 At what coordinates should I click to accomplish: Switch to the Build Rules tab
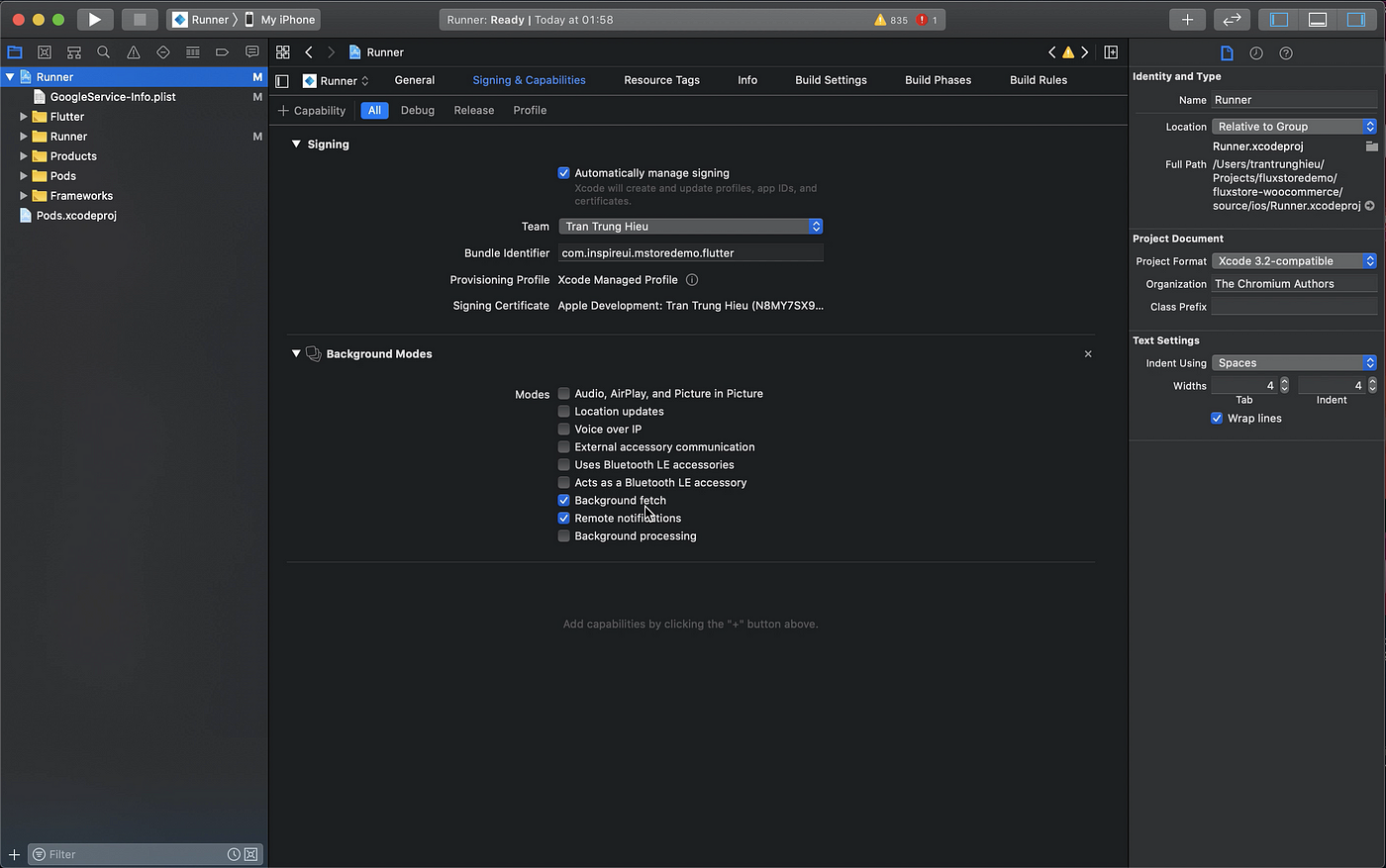(1039, 80)
